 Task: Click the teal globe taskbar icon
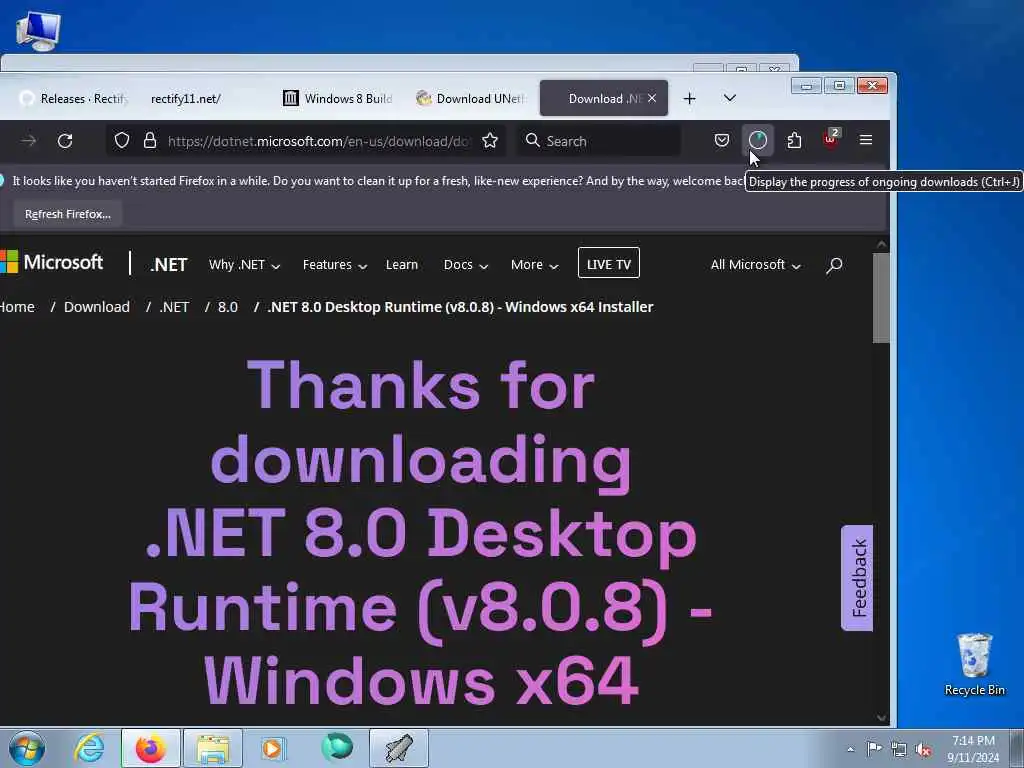pos(337,748)
